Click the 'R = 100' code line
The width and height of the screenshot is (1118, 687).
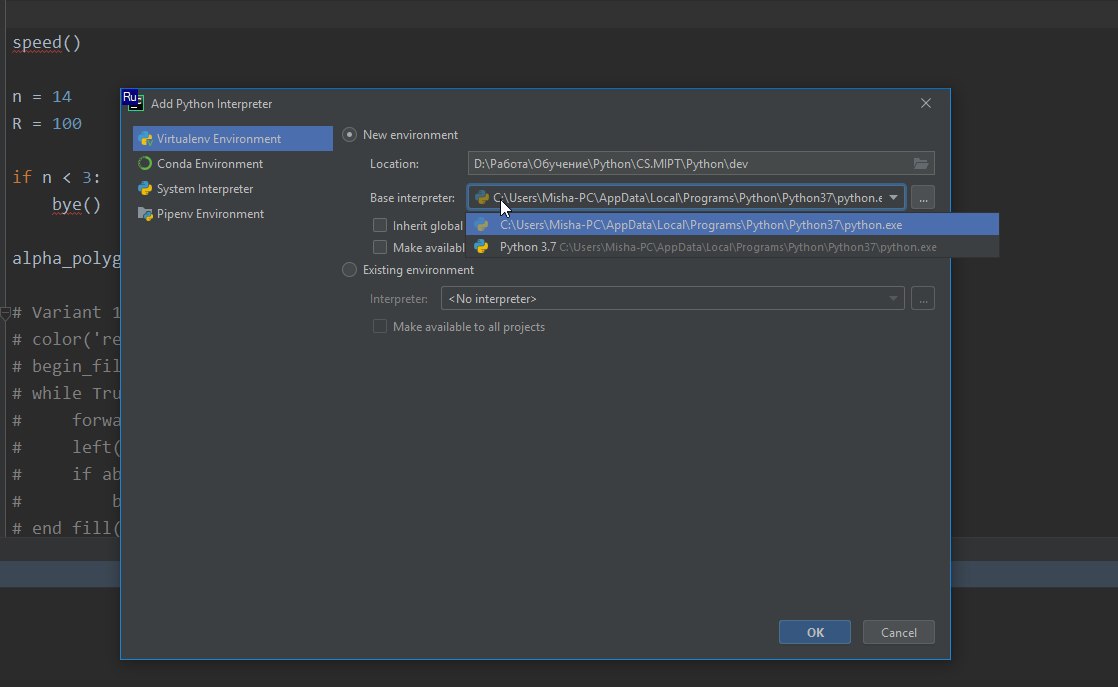[47, 123]
